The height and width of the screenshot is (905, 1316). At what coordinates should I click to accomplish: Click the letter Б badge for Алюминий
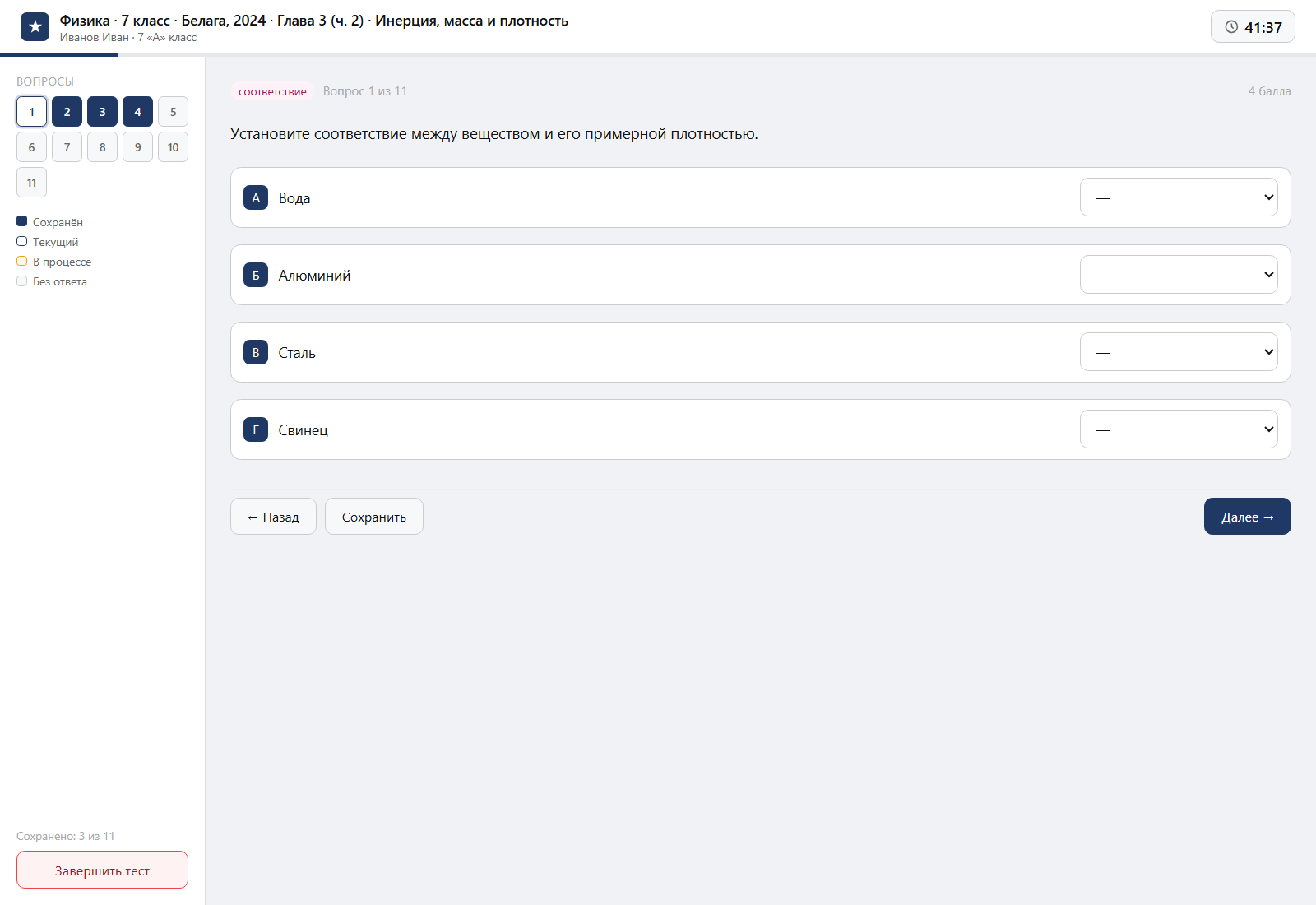[x=256, y=275]
